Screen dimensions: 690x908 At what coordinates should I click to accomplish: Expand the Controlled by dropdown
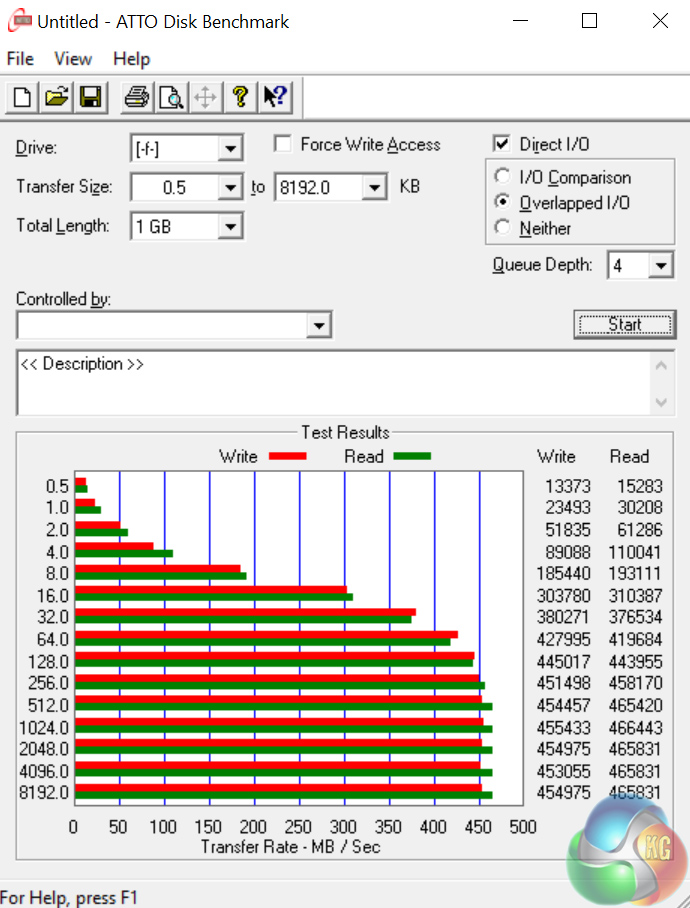coord(318,325)
